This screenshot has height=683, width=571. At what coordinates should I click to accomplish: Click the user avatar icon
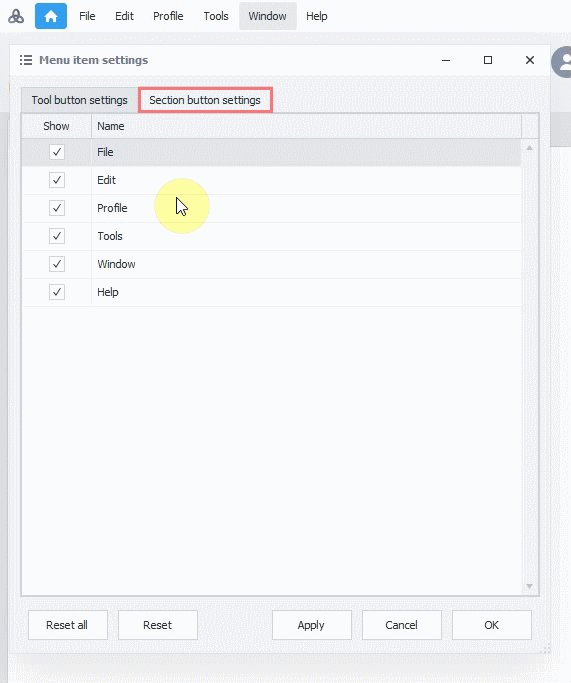pos(563,62)
